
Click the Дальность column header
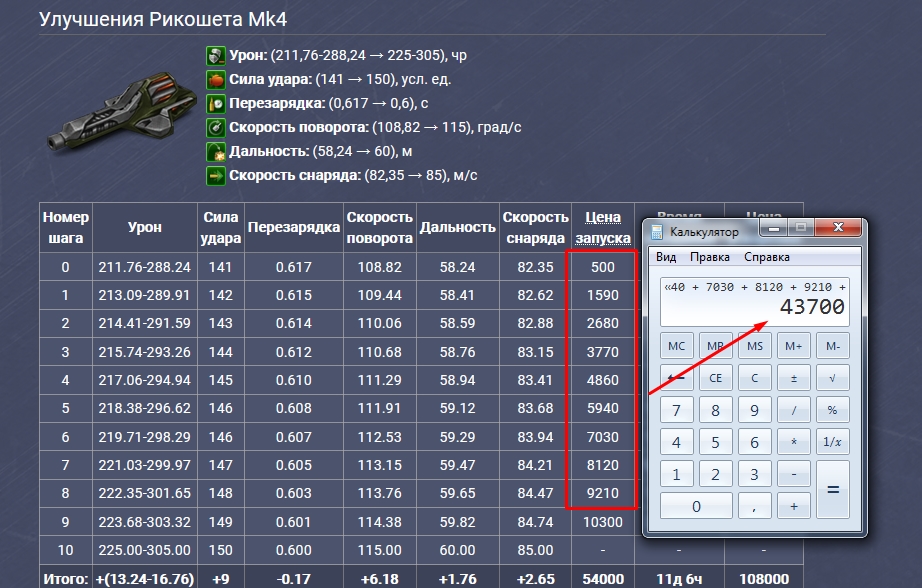[x=457, y=228]
